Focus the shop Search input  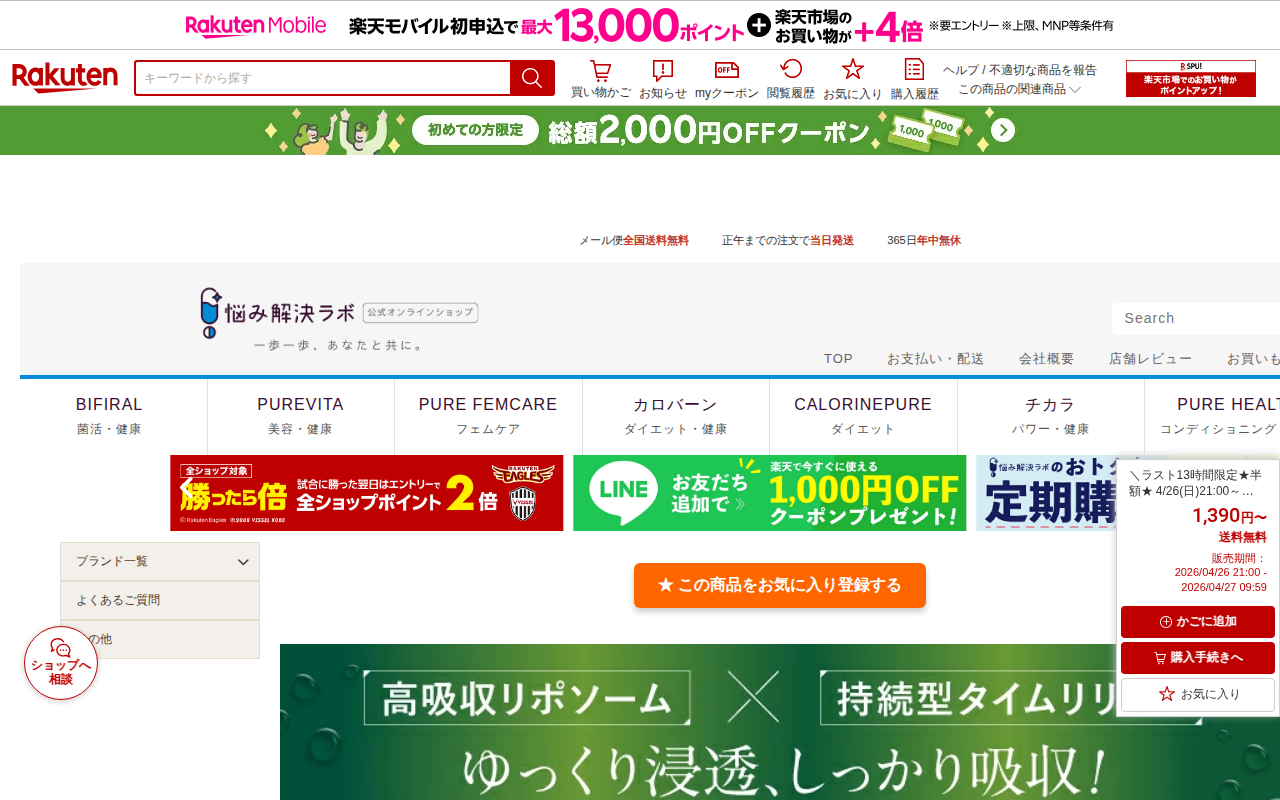tap(1196, 318)
